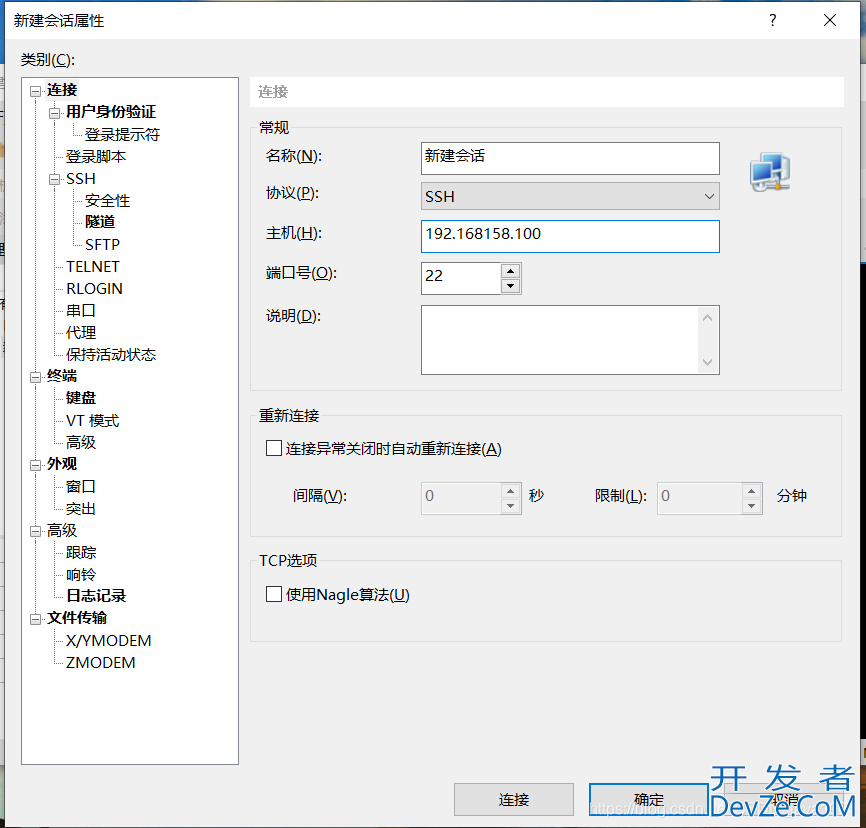This screenshot has width=866, height=828.
Task: Select 保持活动状态 tree item
Action: [x=111, y=355]
